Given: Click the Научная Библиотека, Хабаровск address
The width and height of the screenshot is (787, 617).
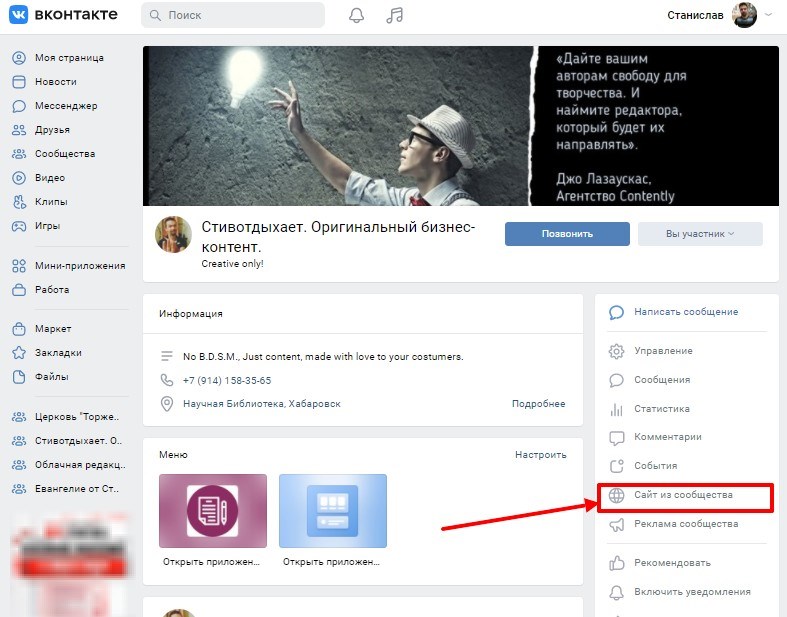Looking at the screenshot, I should tap(261, 404).
